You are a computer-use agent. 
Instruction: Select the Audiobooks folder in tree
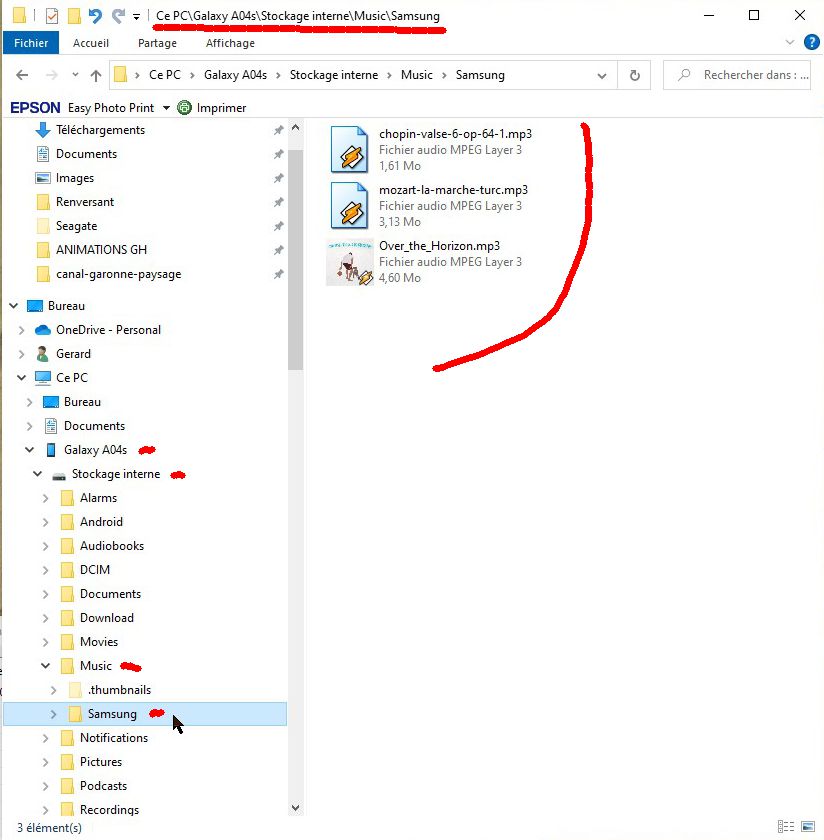tap(111, 546)
